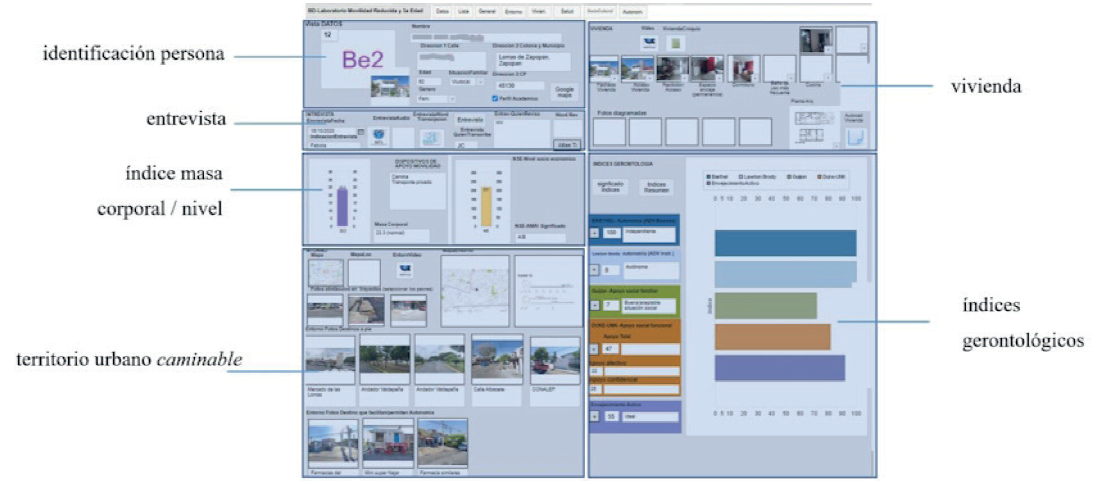This screenshot has width=1103, height=484.
Task: Click the Google maps button
Action: coord(563,91)
